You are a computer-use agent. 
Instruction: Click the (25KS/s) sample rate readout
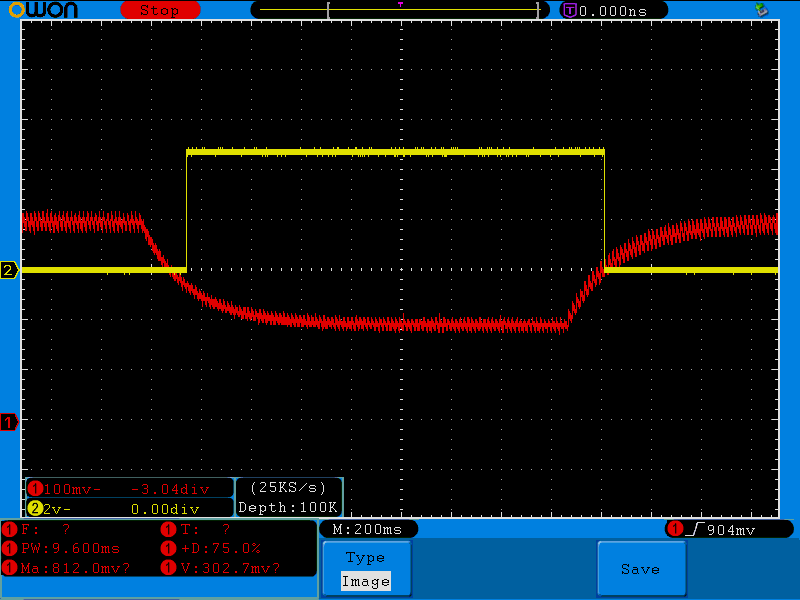(x=288, y=488)
